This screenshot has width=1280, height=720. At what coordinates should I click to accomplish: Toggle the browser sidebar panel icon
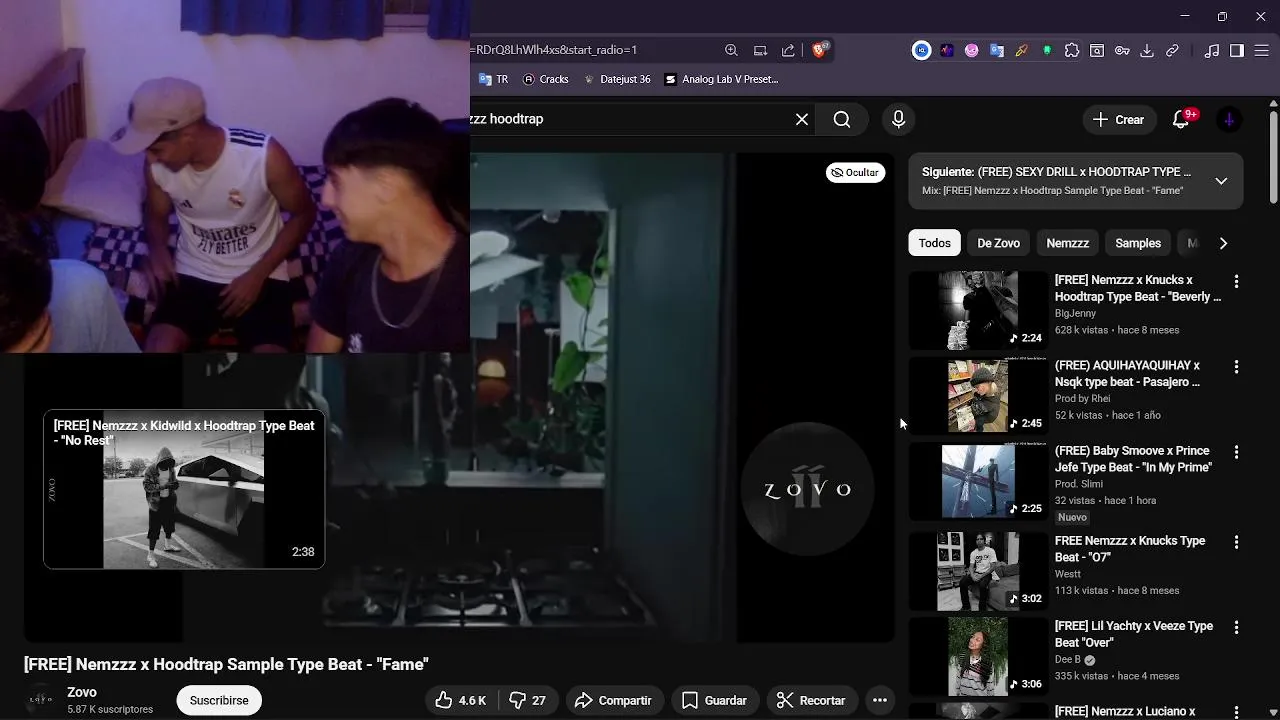[x=1237, y=50]
